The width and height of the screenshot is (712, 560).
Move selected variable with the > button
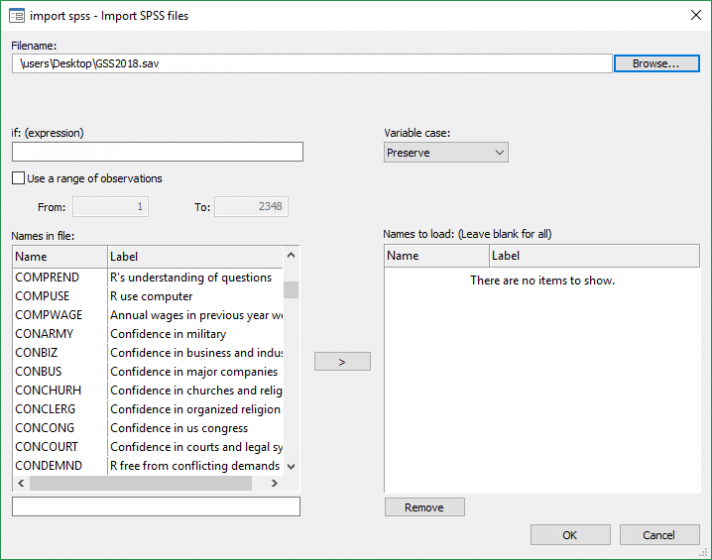click(x=342, y=362)
